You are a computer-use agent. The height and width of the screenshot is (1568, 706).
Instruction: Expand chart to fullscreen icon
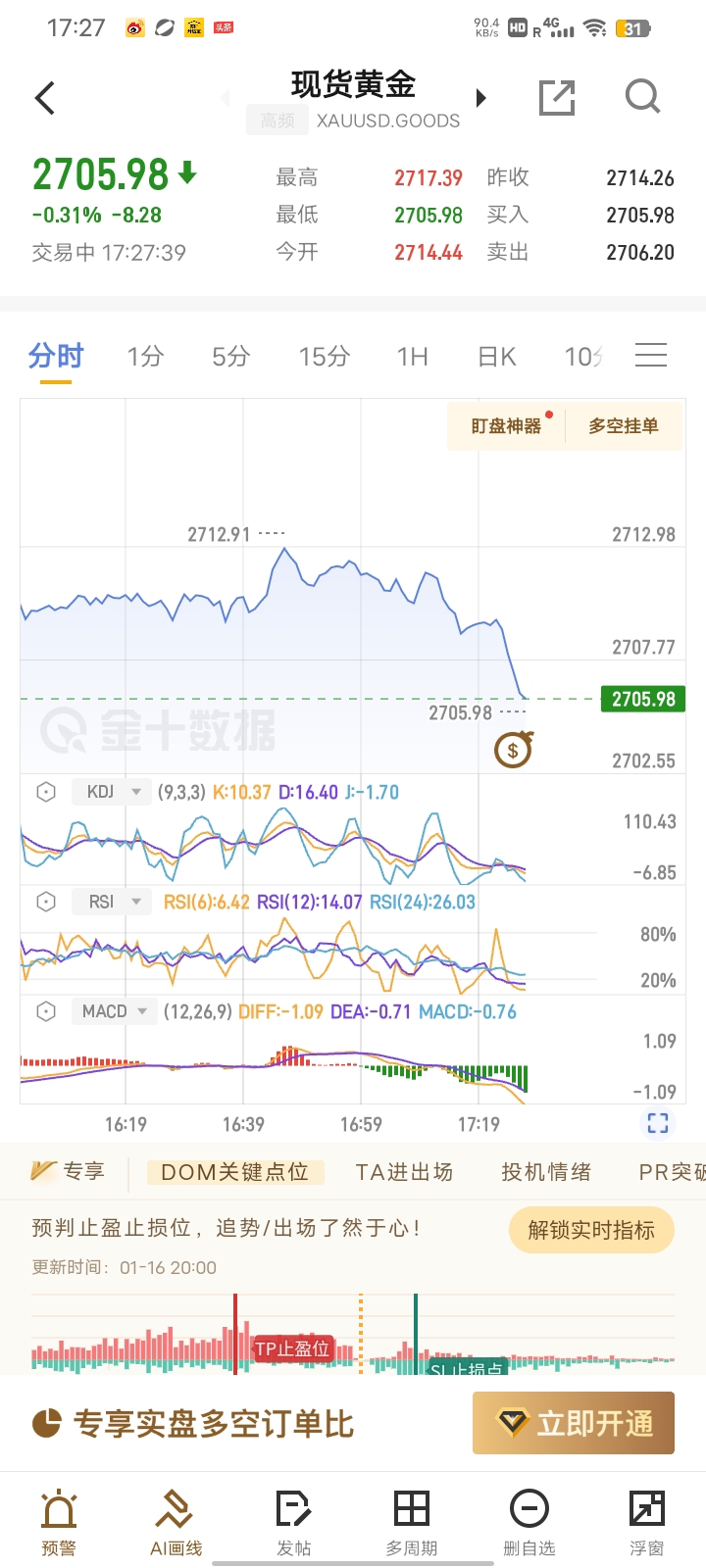pos(658,1123)
